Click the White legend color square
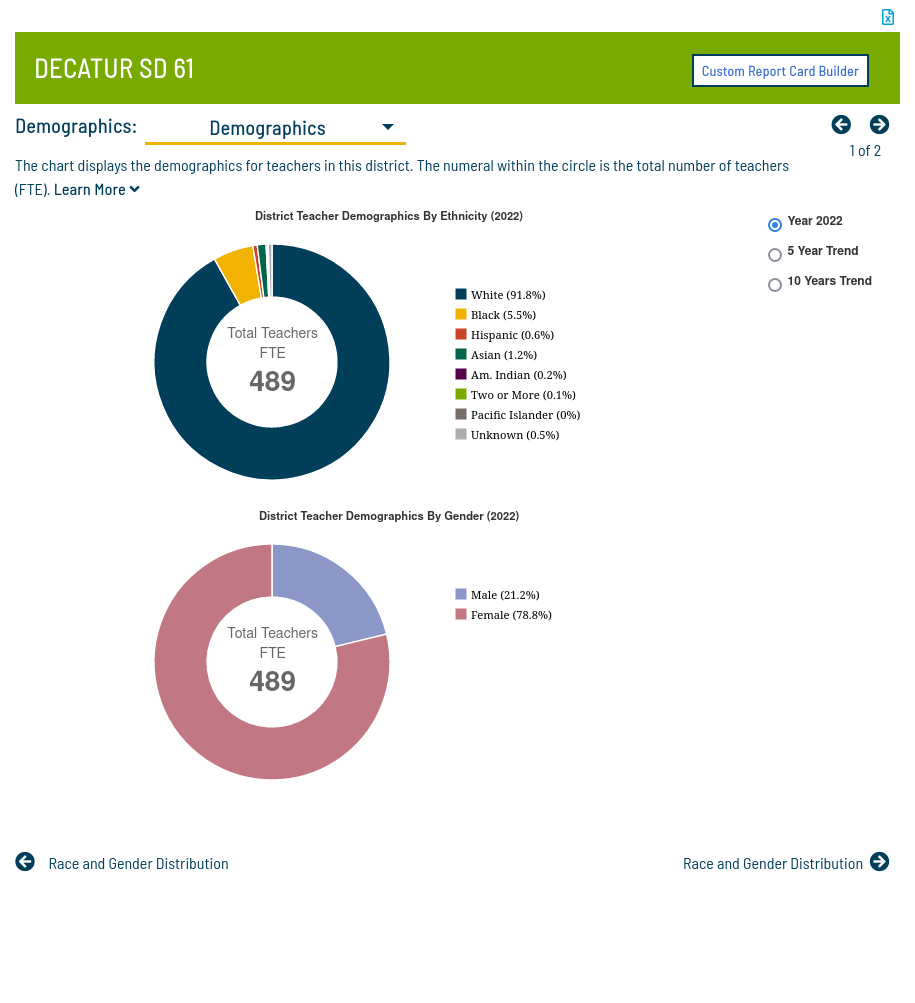 pos(461,294)
